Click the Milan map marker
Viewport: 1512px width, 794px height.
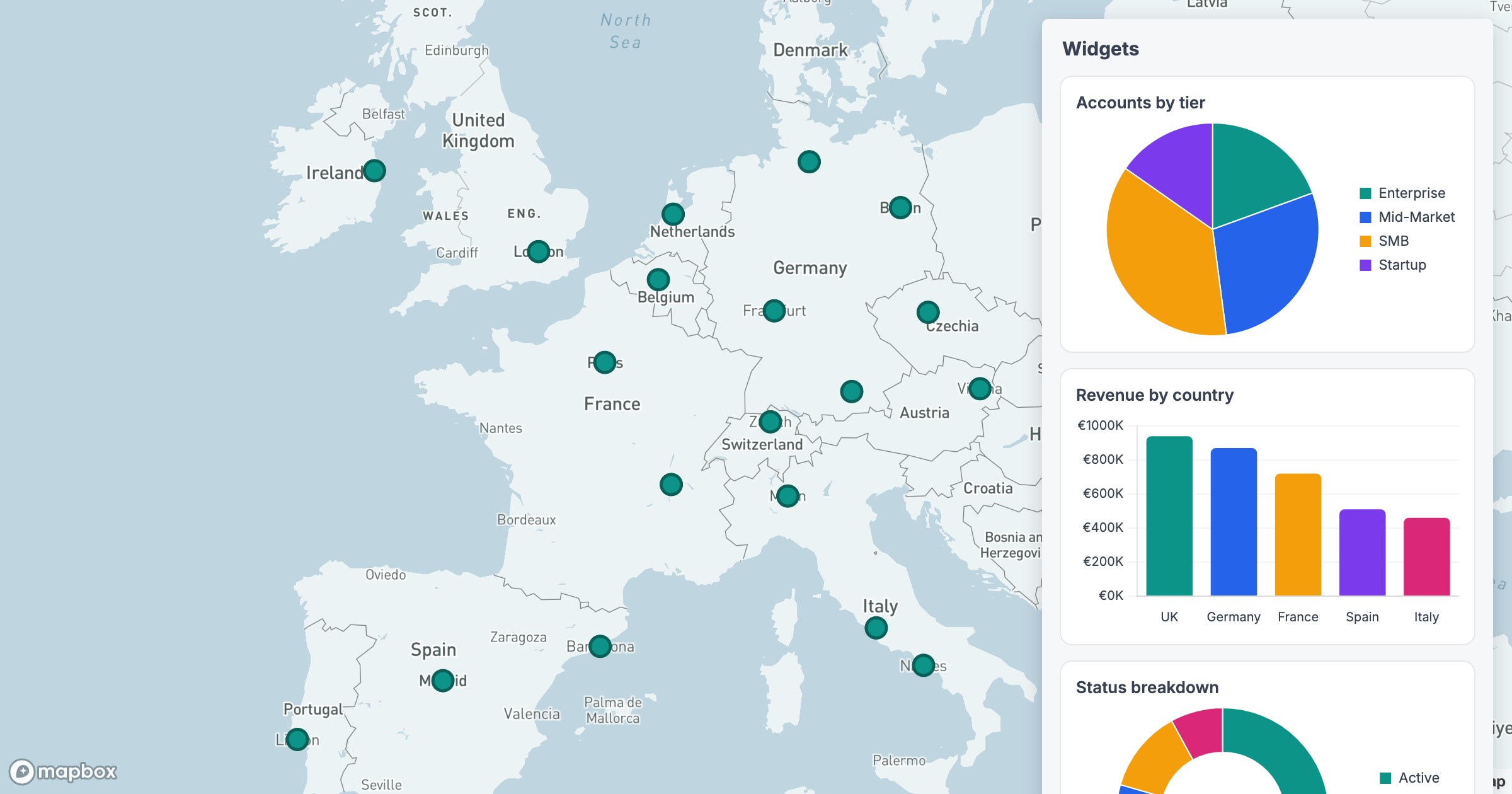(787, 496)
